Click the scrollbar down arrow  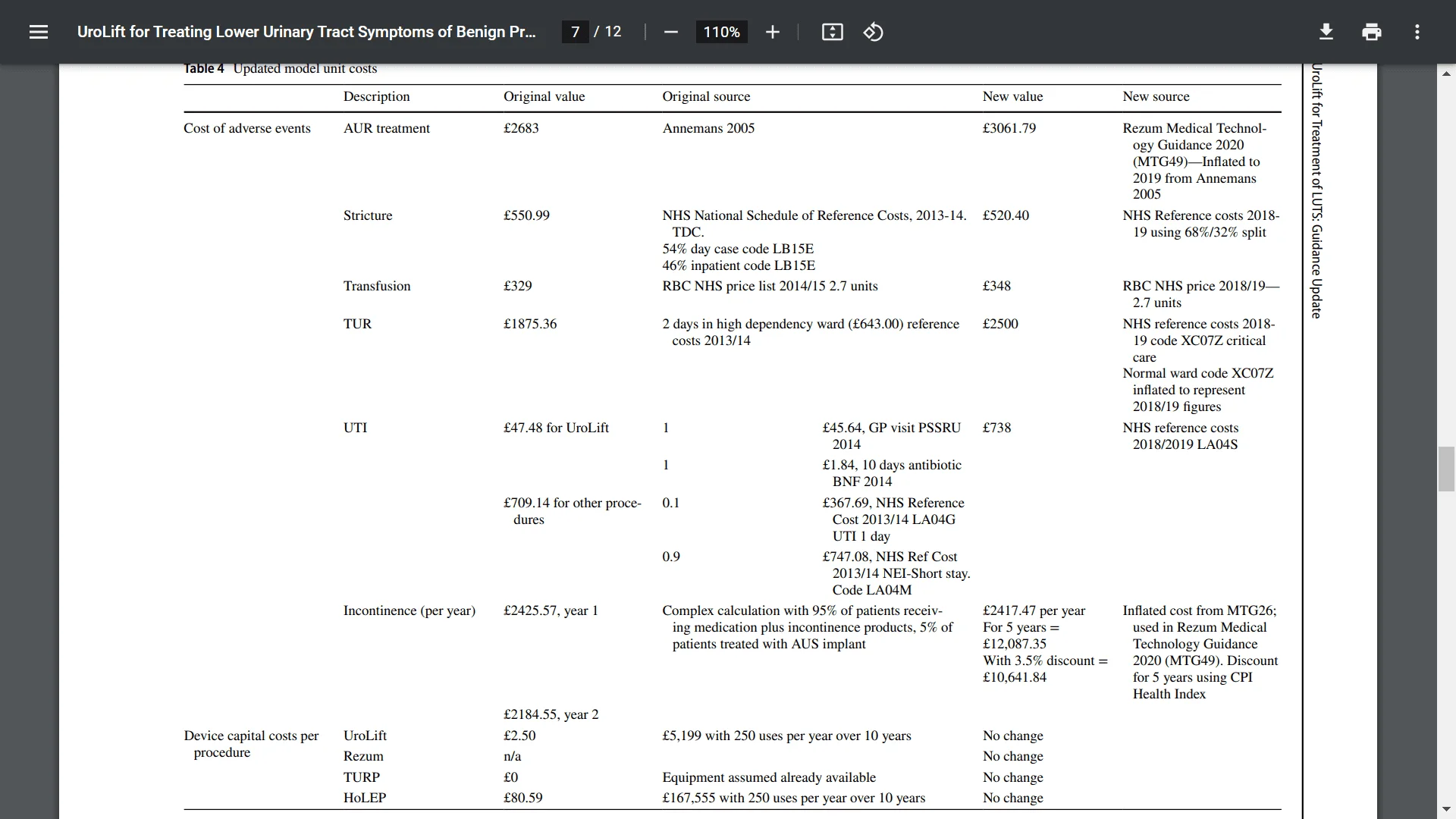pos(1446,809)
